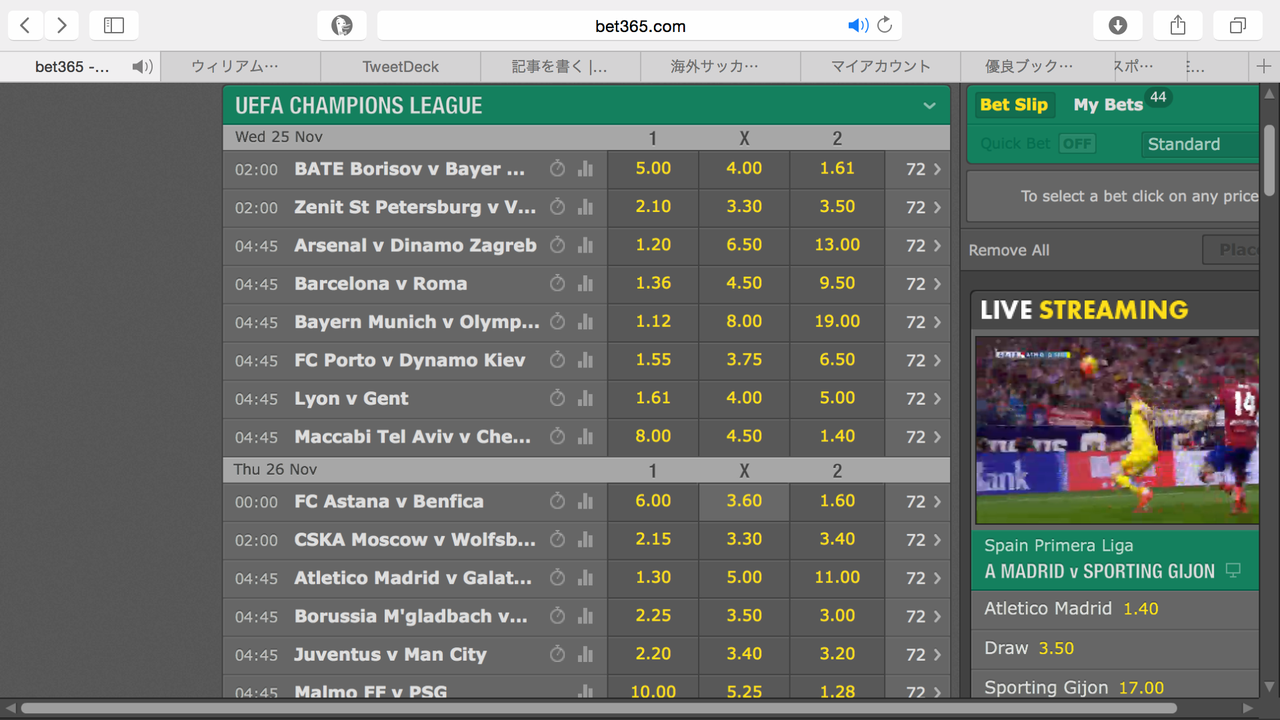Click stopwatch icon for Juventus v Man City
Screen dimensions: 1280x720
558,655
